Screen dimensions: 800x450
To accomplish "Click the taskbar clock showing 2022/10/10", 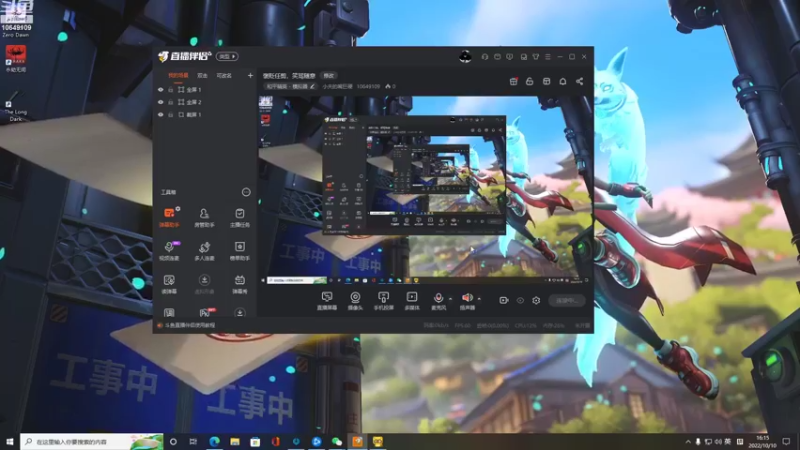I will click(x=762, y=442).
